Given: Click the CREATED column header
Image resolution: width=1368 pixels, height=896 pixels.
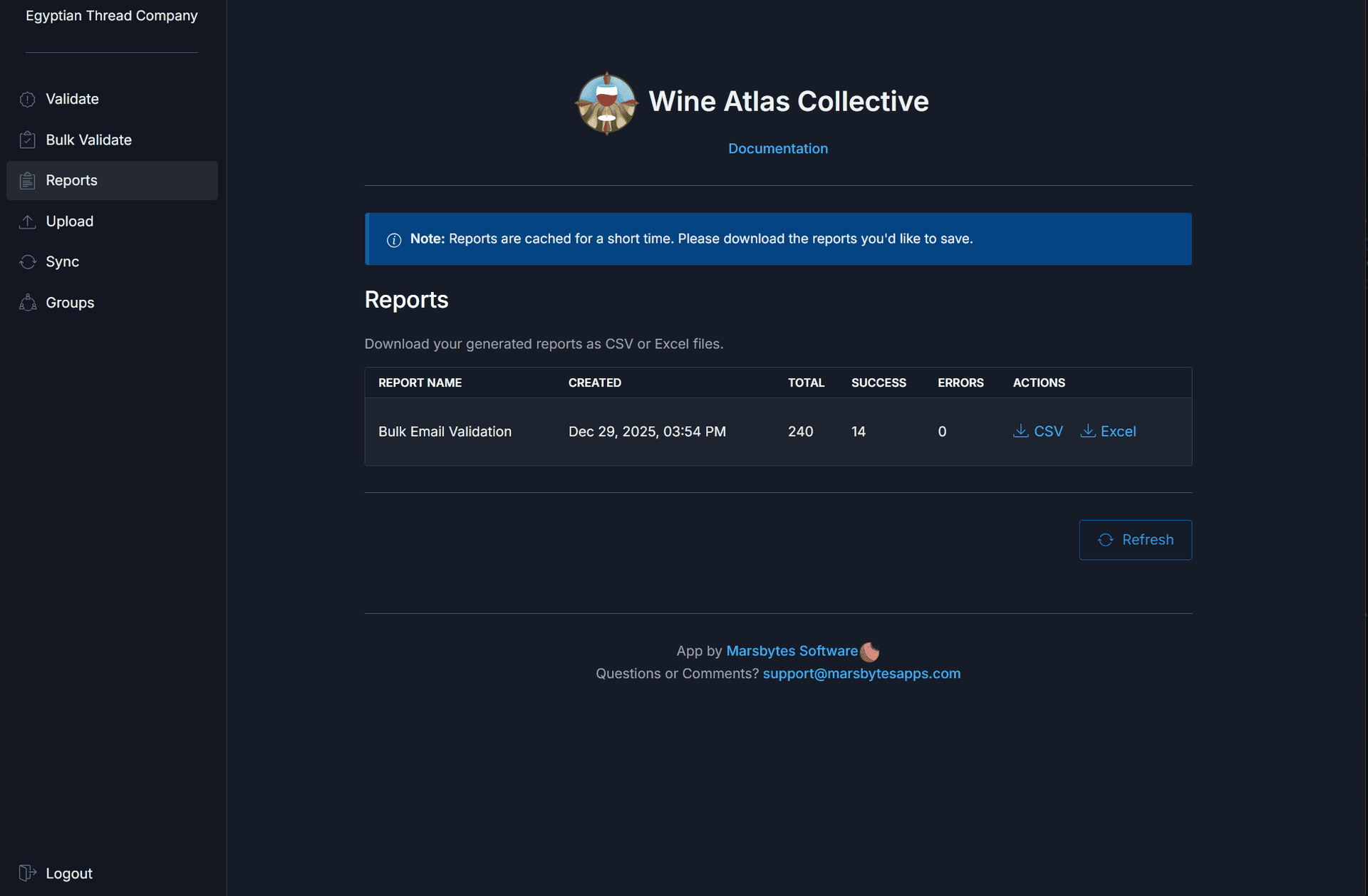Looking at the screenshot, I should 595,382.
